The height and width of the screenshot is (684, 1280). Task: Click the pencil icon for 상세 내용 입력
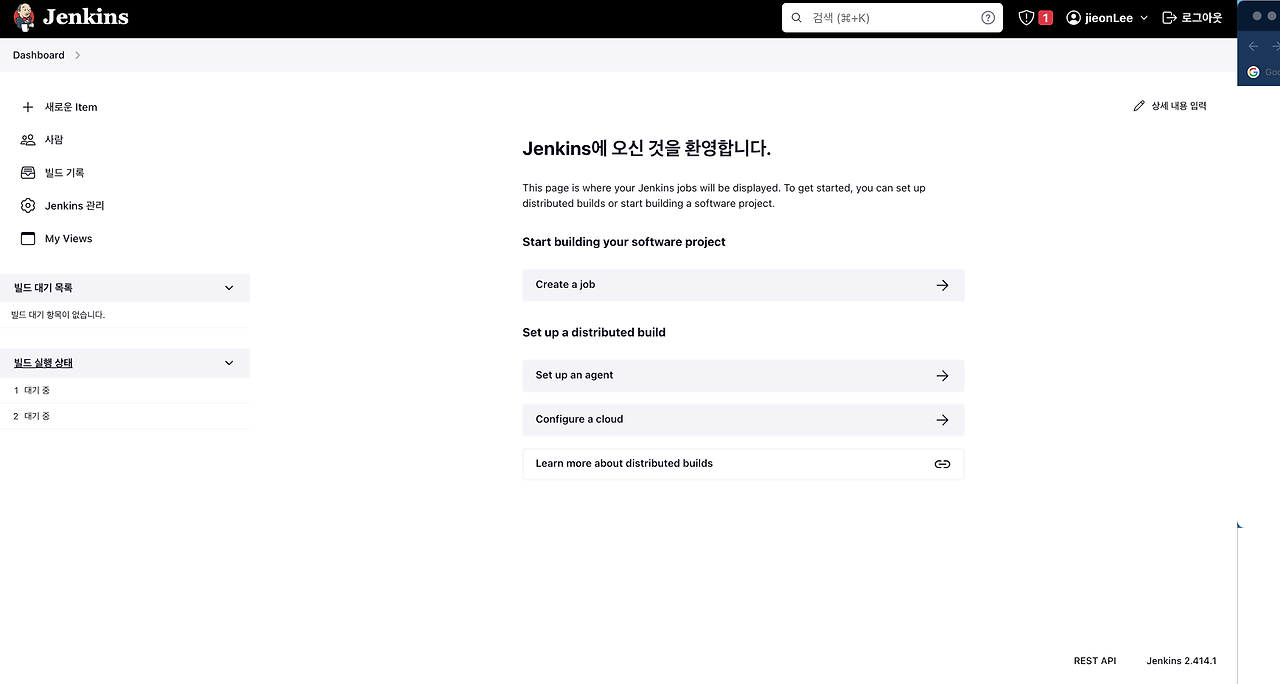(1139, 106)
